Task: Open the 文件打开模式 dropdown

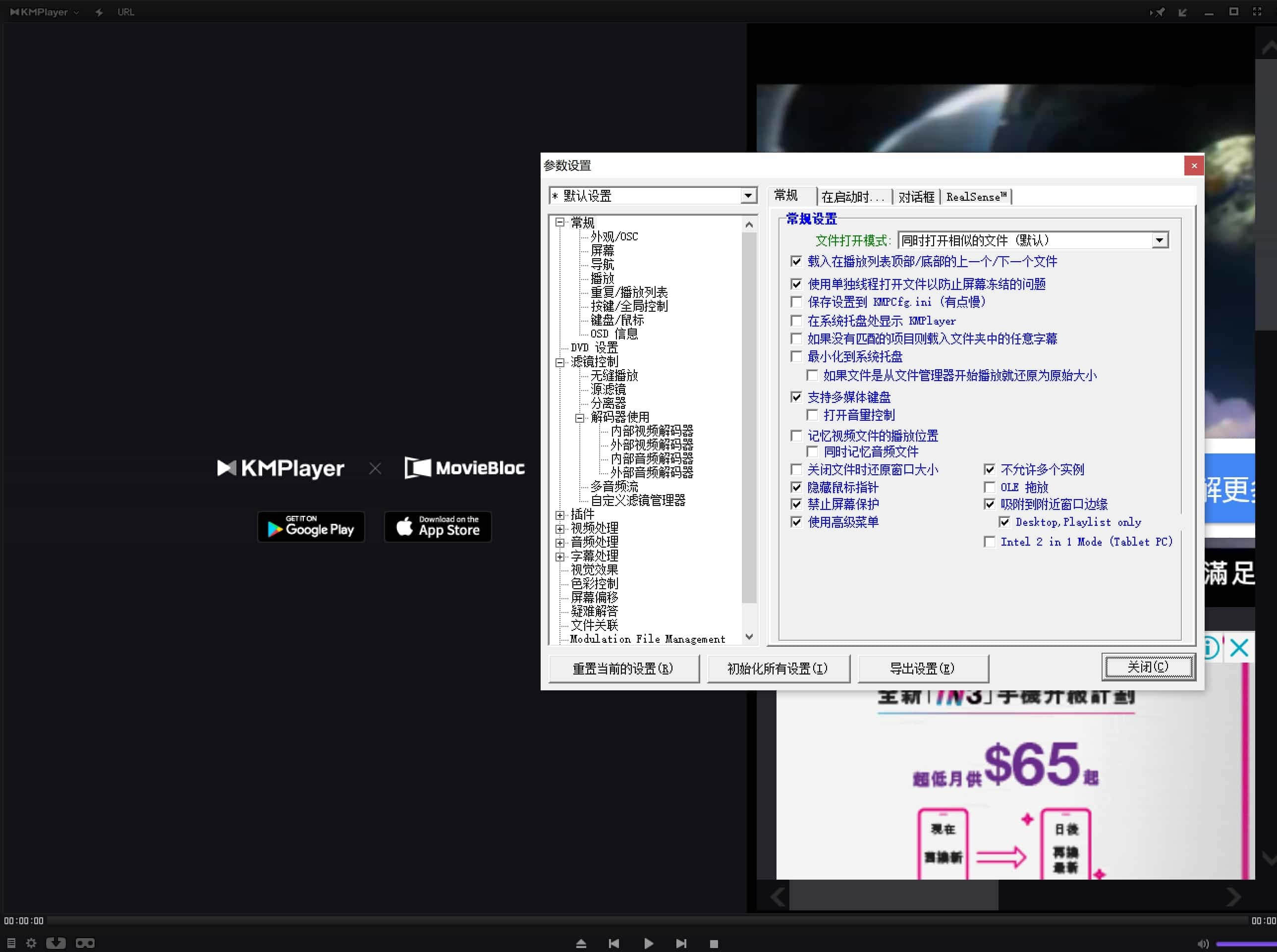Action: pos(1160,240)
